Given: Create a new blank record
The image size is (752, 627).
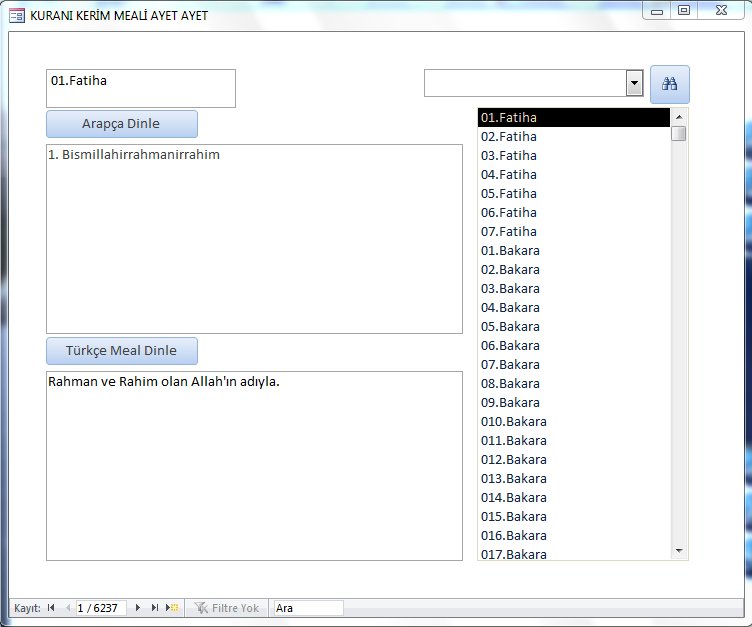Looking at the screenshot, I should [x=173, y=608].
